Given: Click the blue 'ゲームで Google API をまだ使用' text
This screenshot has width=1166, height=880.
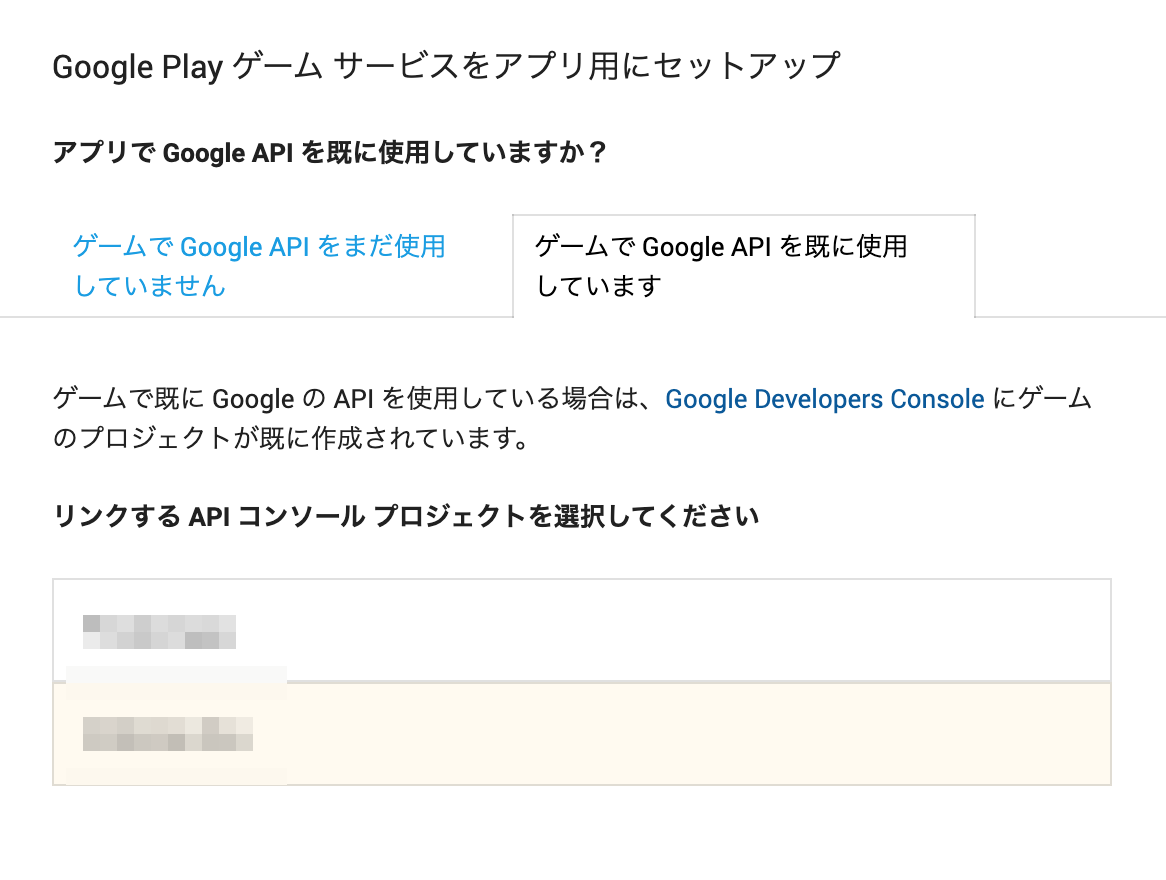Looking at the screenshot, I should pos(258,246).
